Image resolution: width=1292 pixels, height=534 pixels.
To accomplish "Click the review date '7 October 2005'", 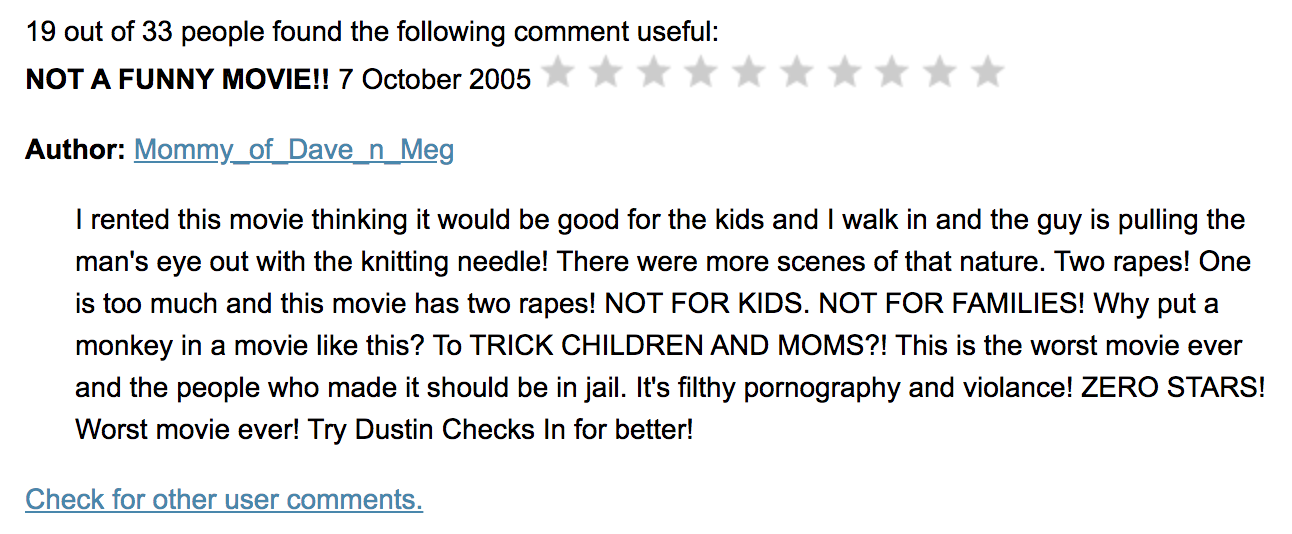I will (435, 79).
